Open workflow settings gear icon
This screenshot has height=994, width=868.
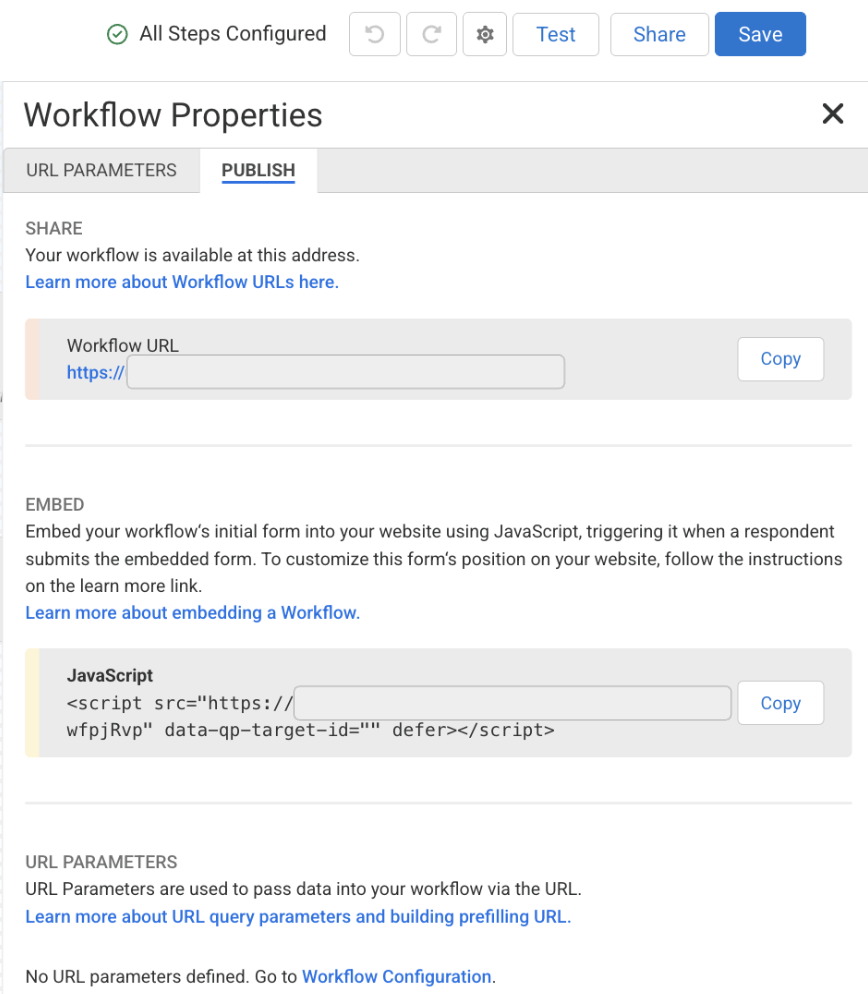[484, 34]
